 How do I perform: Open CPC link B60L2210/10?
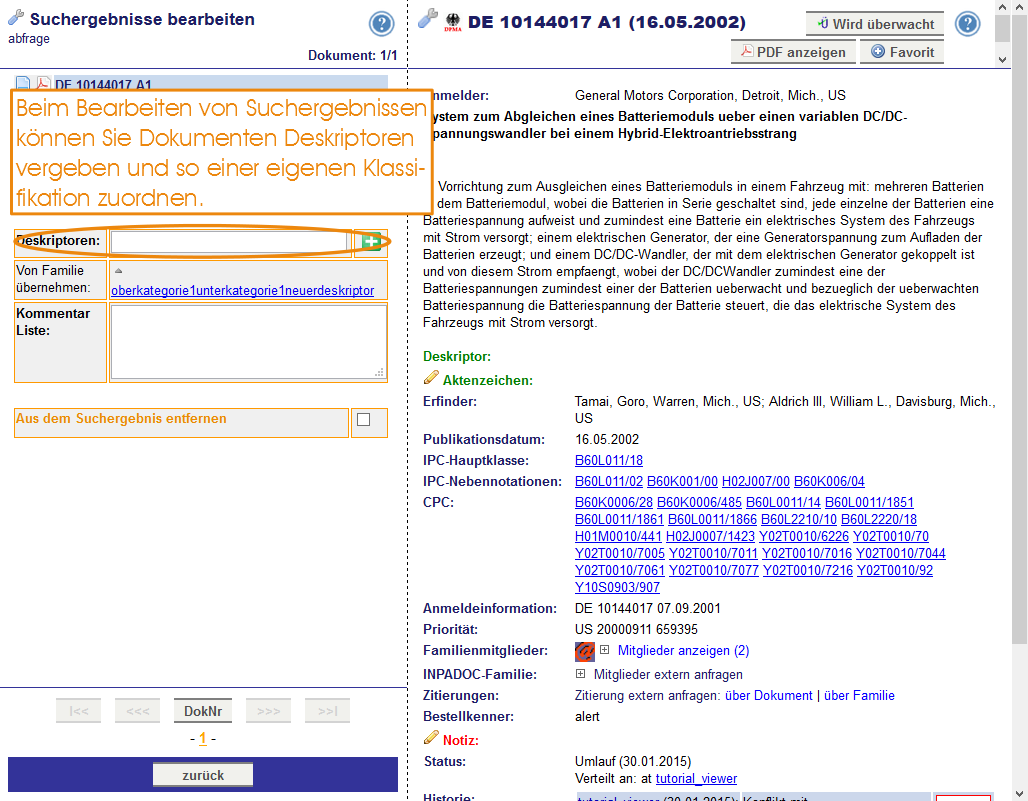[x=799, y=519]
